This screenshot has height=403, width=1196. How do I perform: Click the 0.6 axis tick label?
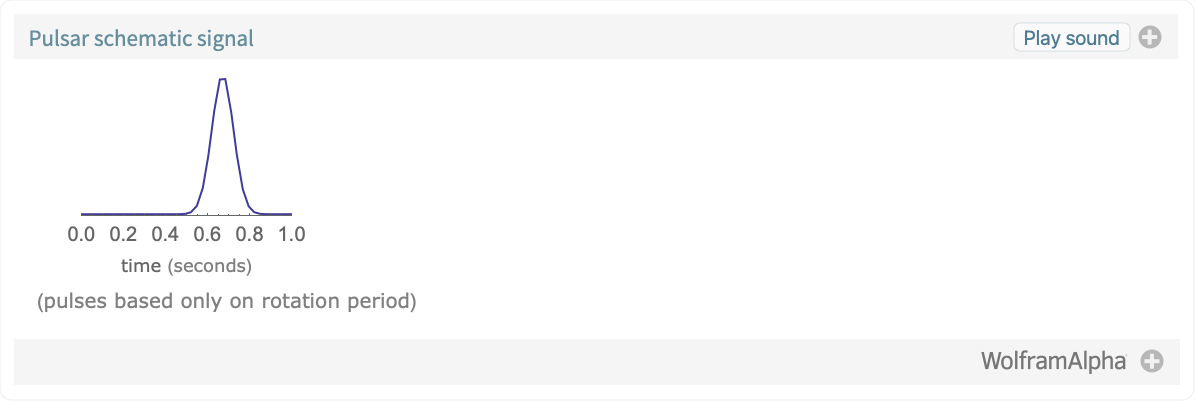tap(207, 234)
